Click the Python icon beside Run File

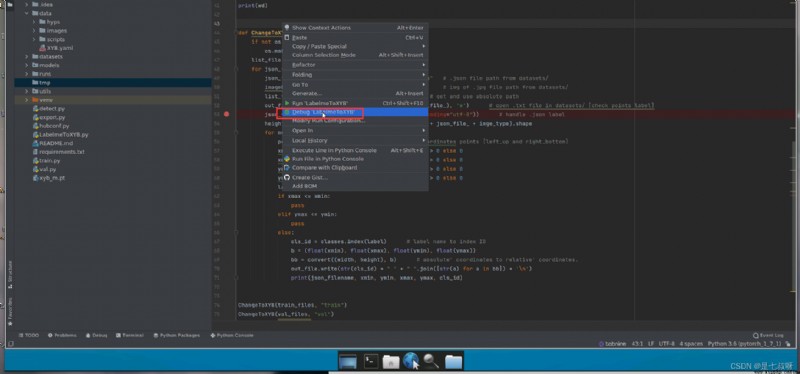[x=287, y=159]
